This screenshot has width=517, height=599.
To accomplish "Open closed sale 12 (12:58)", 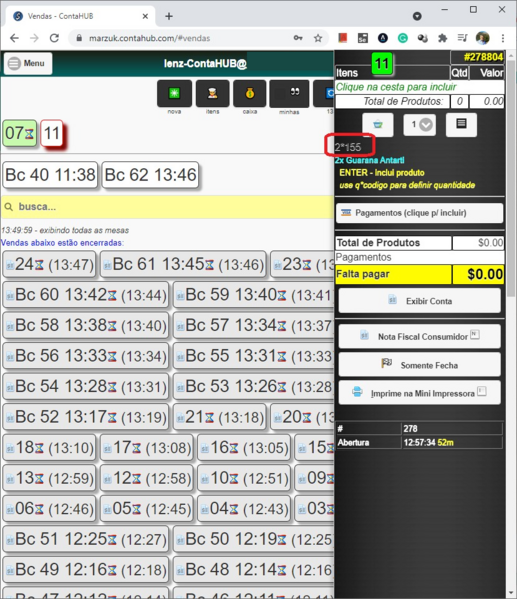I will pos(147,478).
